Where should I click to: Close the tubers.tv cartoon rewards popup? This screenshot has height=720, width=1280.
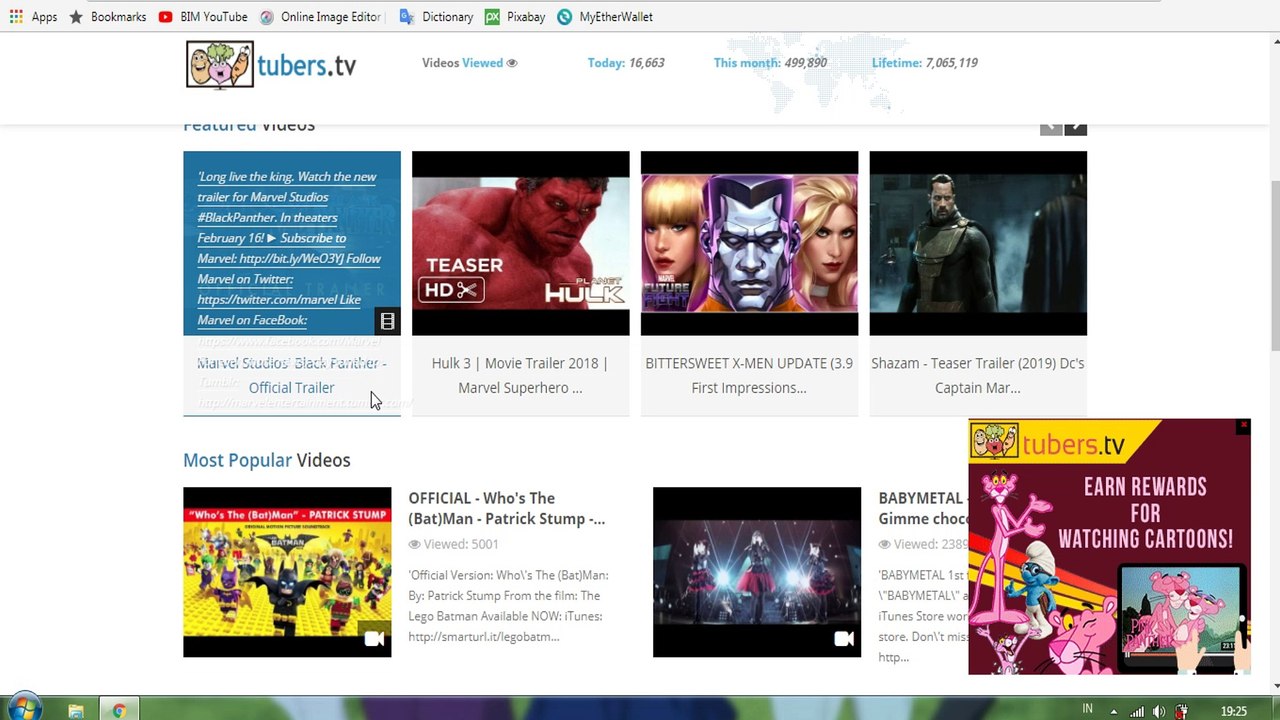[1243, 427]
